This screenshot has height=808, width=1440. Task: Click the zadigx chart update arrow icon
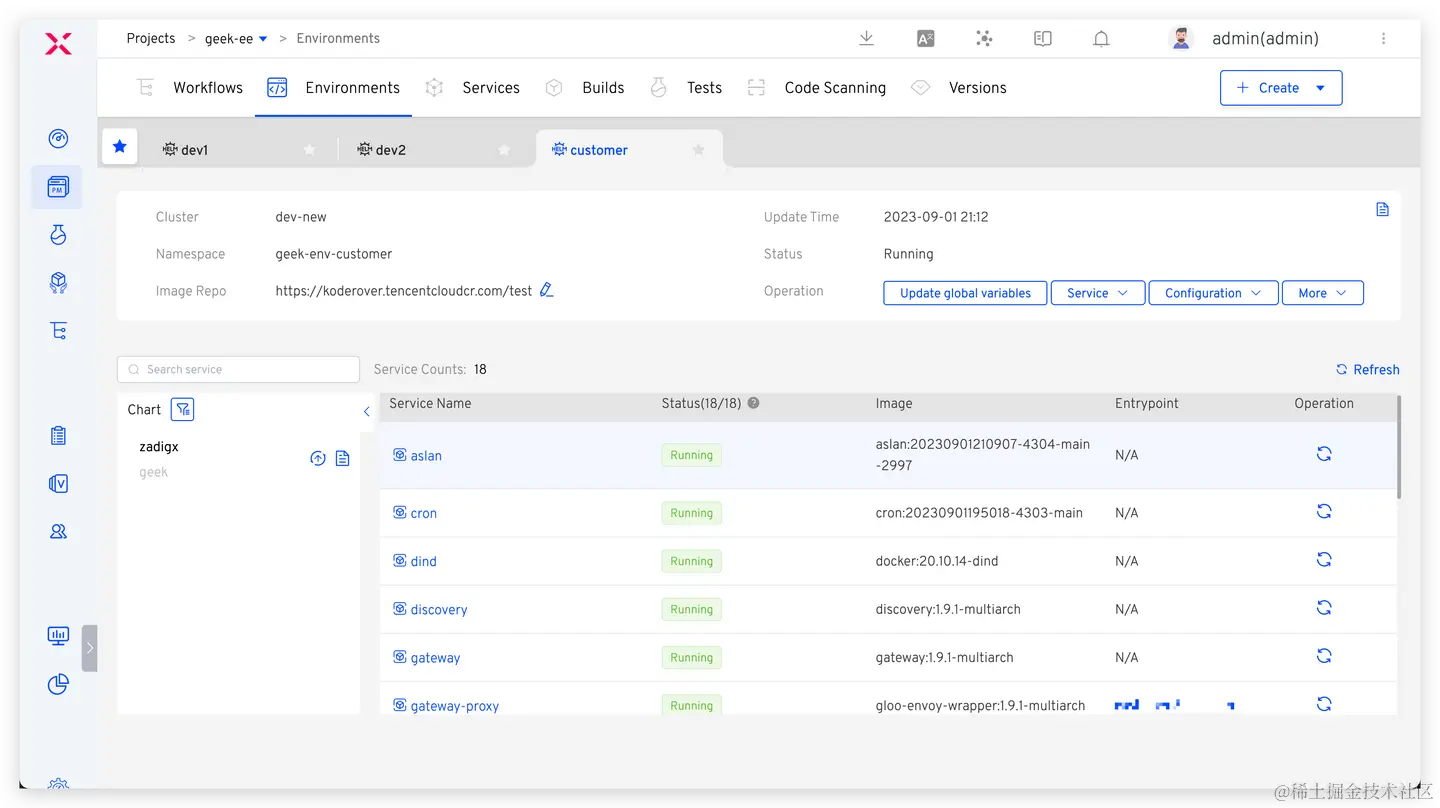[318, 458]
